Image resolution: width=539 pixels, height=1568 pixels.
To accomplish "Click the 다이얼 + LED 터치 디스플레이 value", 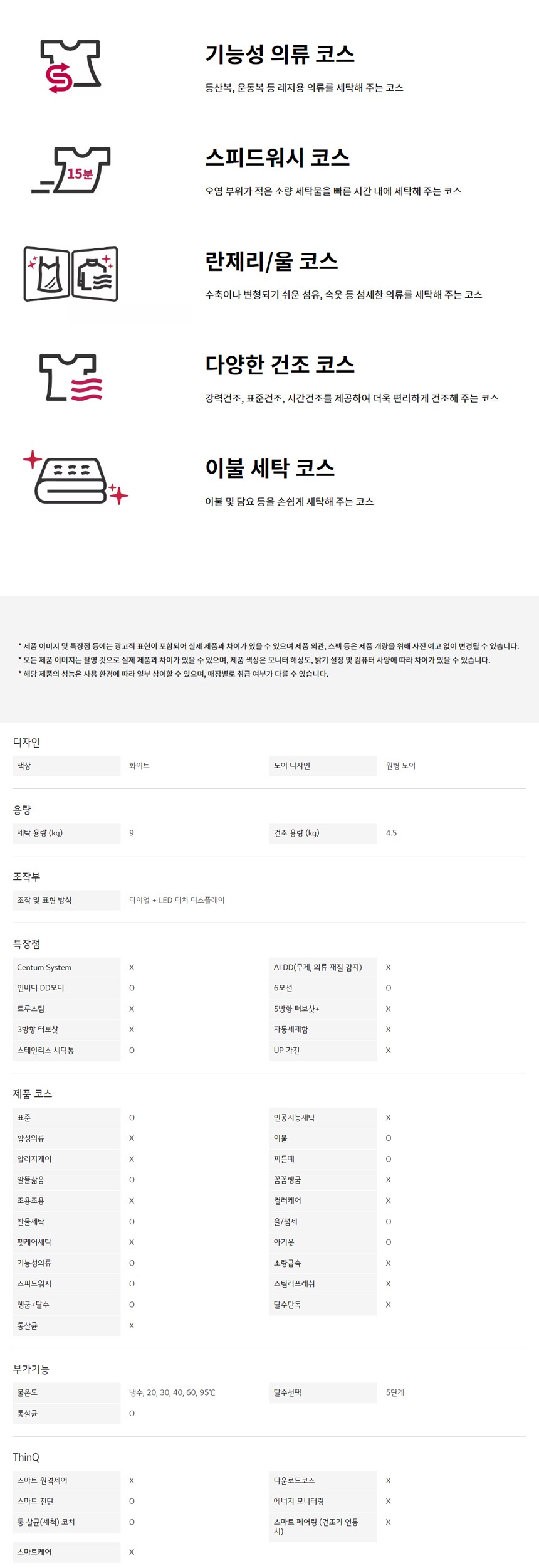I will tap(177, 900).
